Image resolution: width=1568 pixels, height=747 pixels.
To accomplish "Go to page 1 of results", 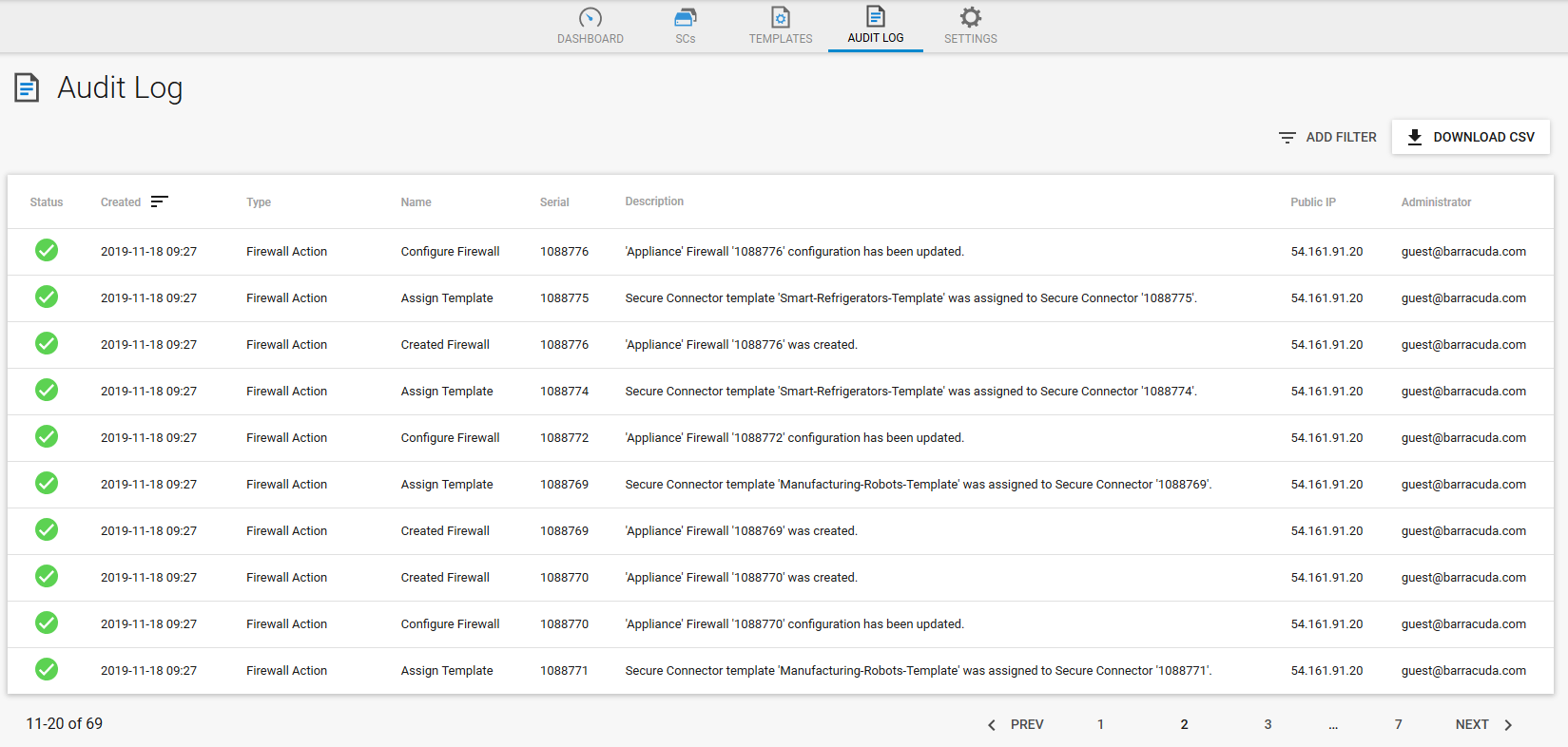I will point(1100,724).
